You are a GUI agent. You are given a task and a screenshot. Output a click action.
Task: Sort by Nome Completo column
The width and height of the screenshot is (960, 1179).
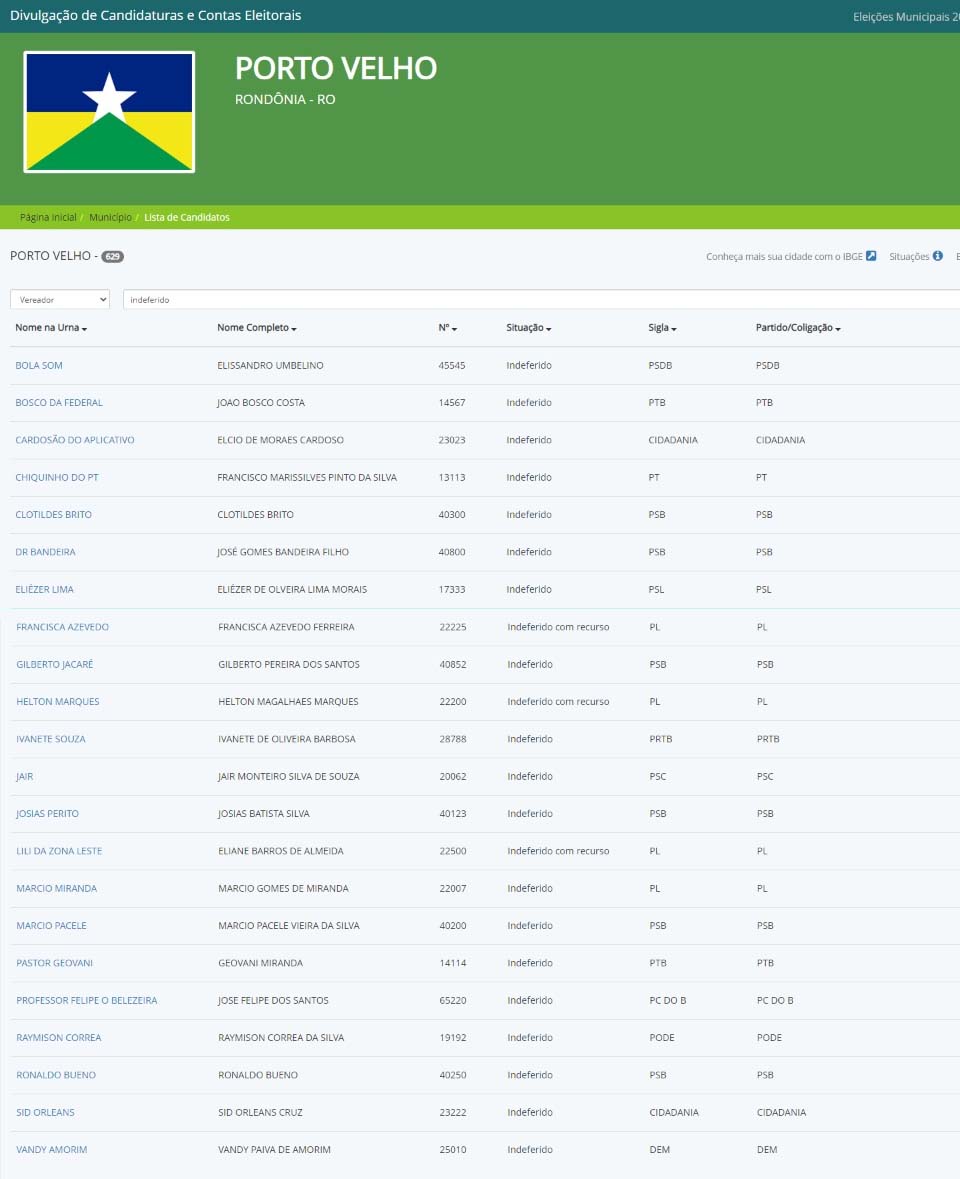(x=257, y=328)
